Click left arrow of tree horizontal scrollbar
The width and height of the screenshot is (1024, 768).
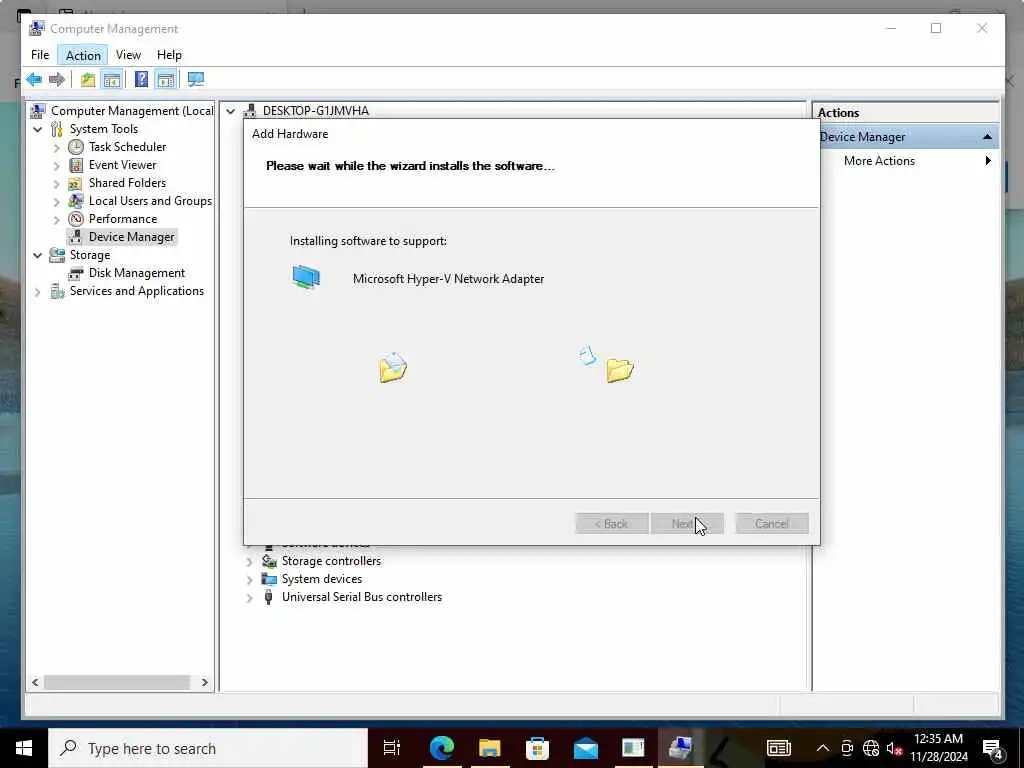(x=35, y=682)
